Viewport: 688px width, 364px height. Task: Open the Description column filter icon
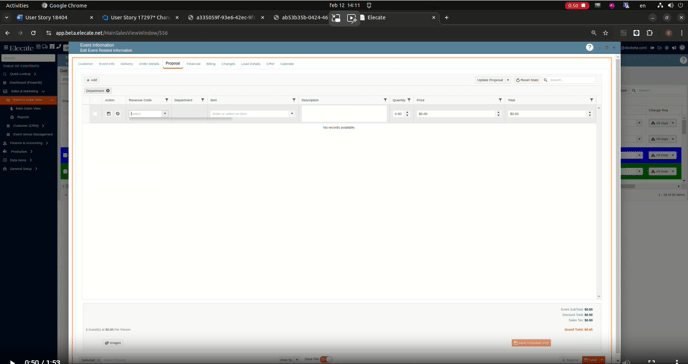coord(385,100)
